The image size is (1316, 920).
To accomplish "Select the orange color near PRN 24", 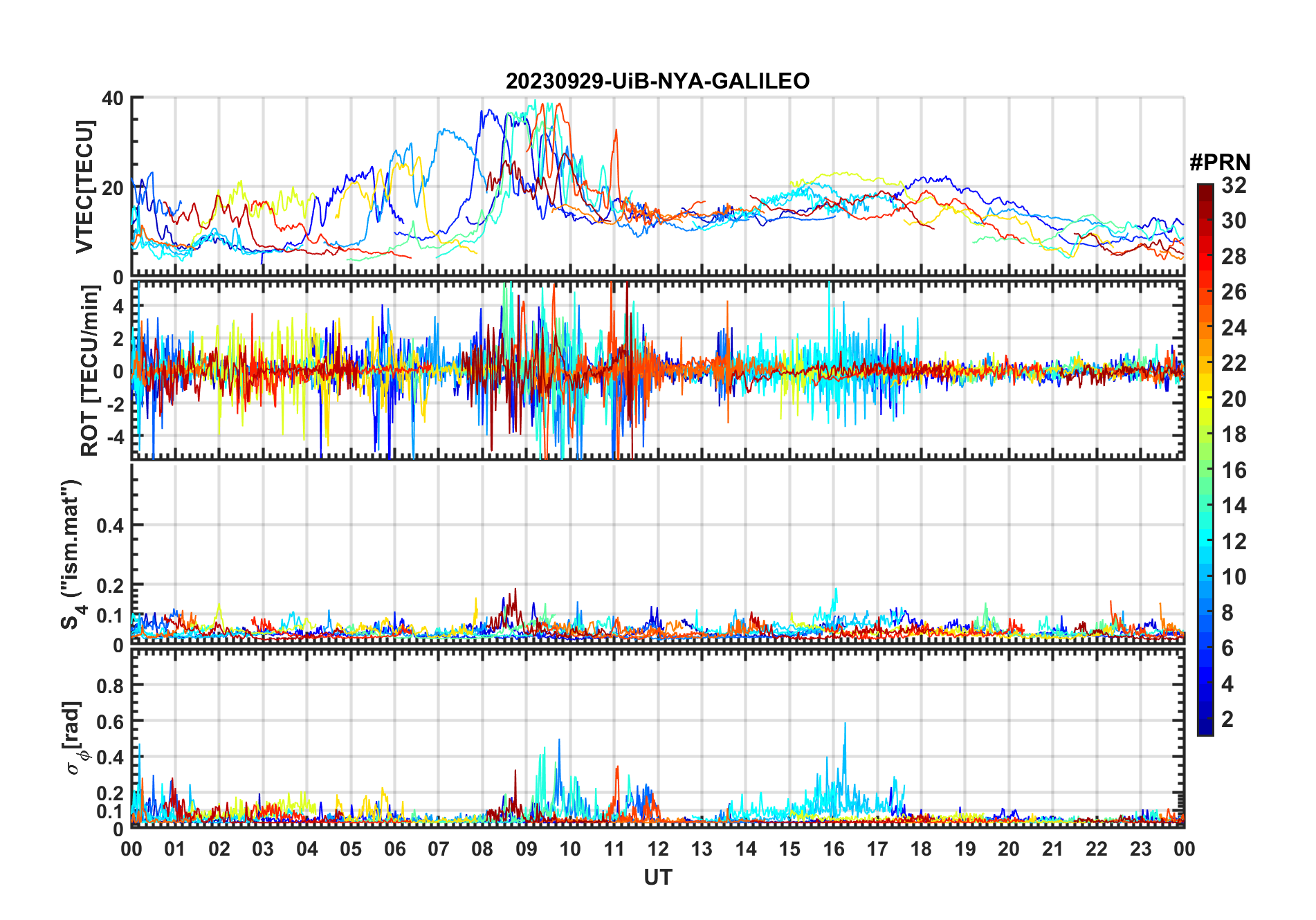I will [x=1205, y=327].
